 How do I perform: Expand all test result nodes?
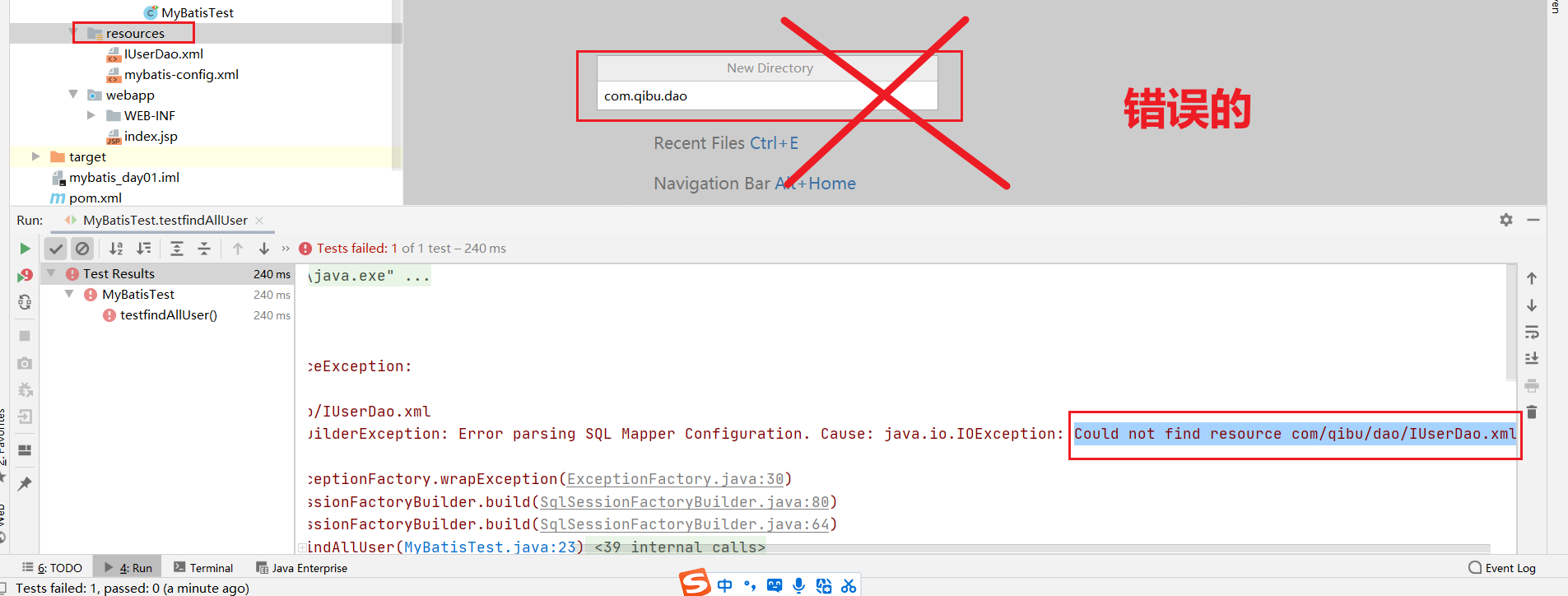[x=177, y=249]
